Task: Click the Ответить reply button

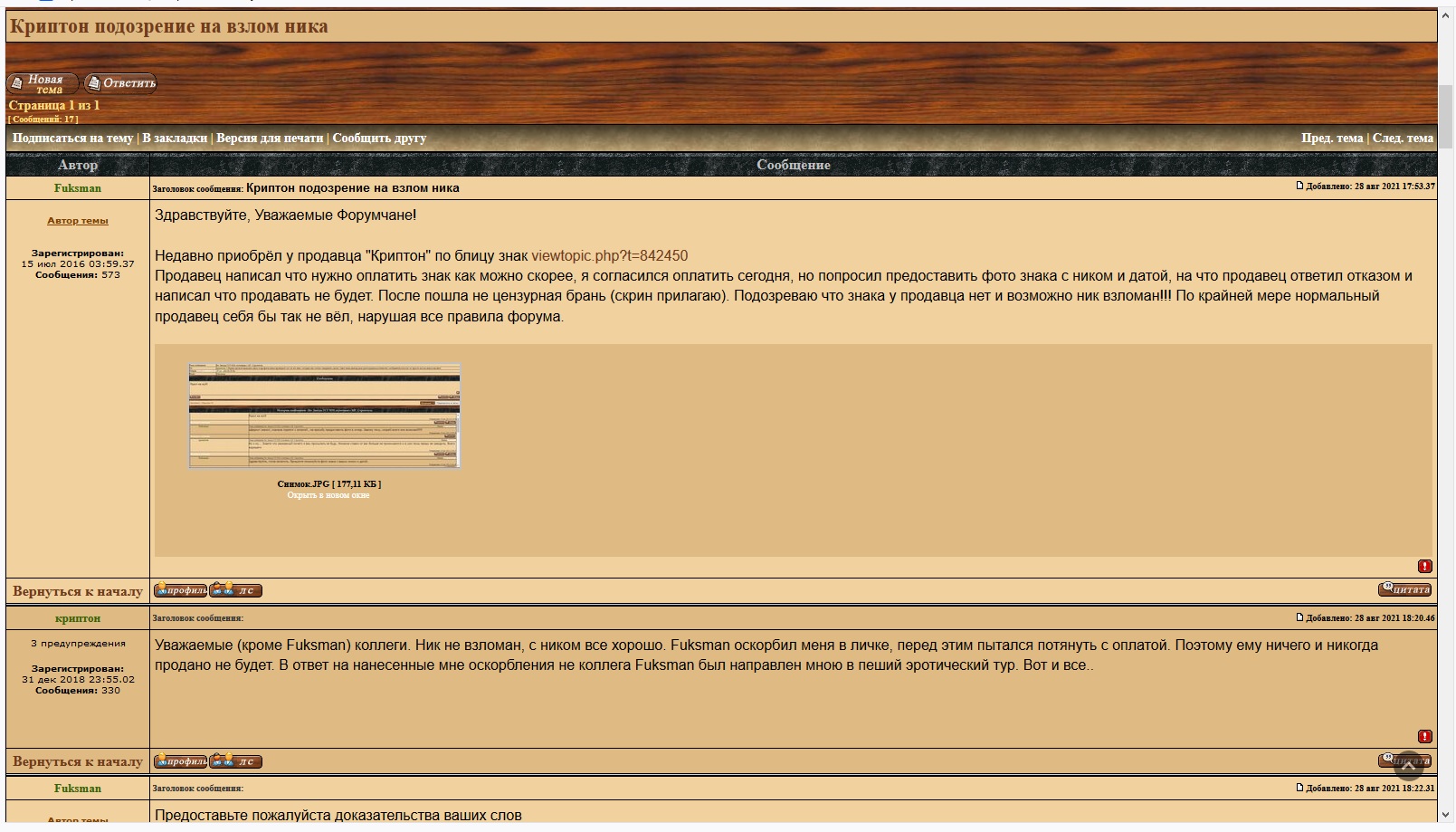Action: [x=121, y=83]
